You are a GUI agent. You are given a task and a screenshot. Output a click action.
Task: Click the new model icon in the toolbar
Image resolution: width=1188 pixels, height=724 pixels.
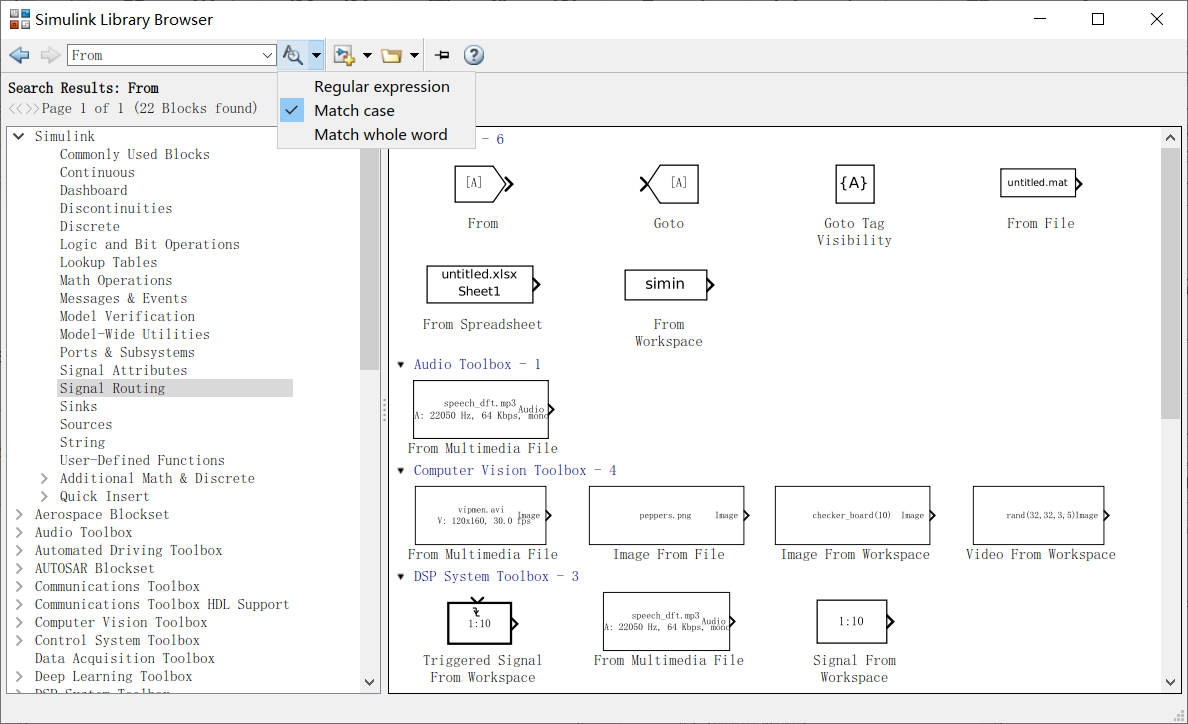(343, 55)
